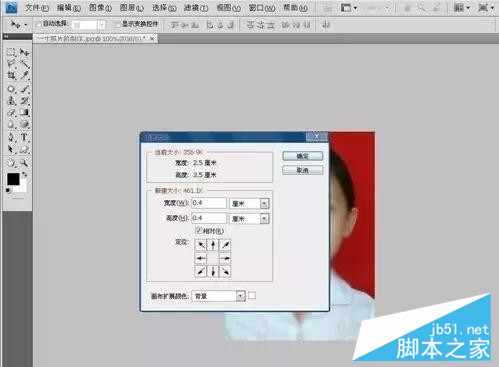Select the Healing Brush tool
The width and height of the screenshot is (499, 367).
pos(11,89)
